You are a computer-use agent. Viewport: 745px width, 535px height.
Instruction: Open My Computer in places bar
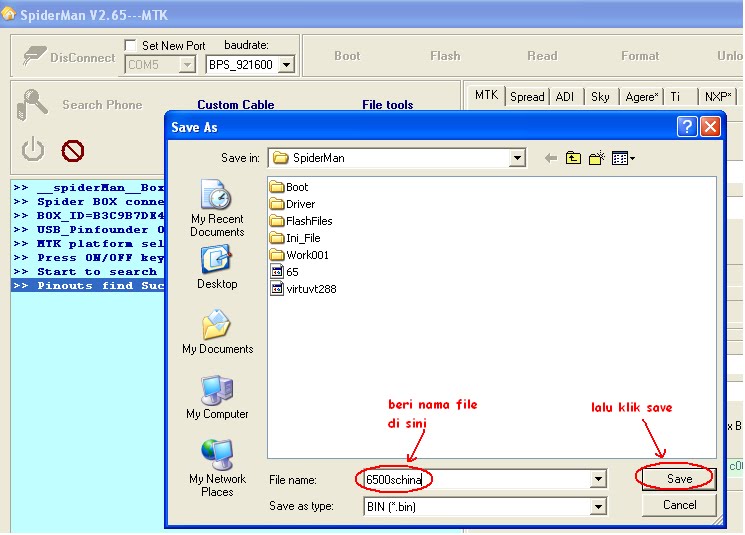point(217,397)
